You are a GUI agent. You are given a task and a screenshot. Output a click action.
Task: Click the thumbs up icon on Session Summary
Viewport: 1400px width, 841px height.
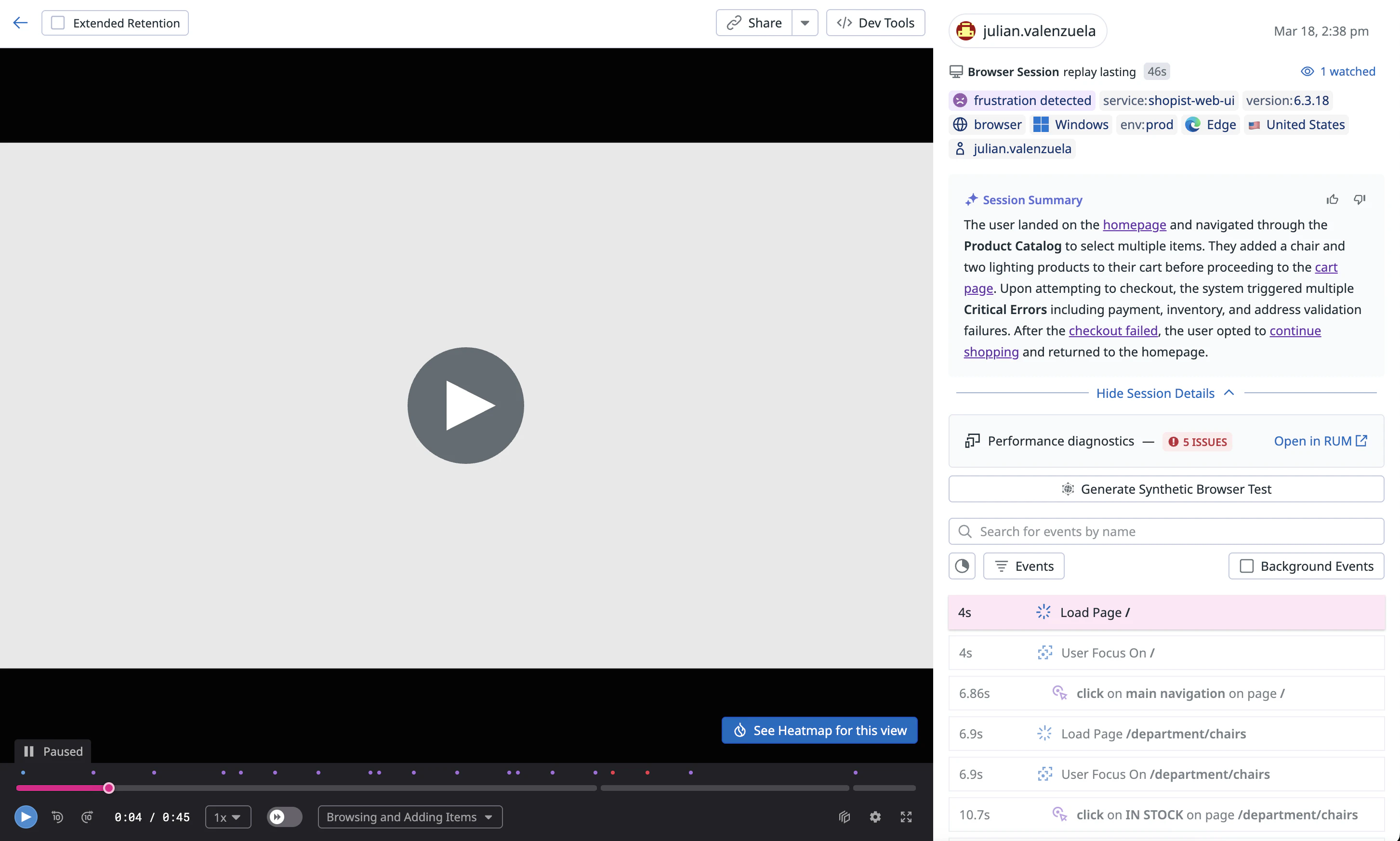click(x=1332, y=199)
